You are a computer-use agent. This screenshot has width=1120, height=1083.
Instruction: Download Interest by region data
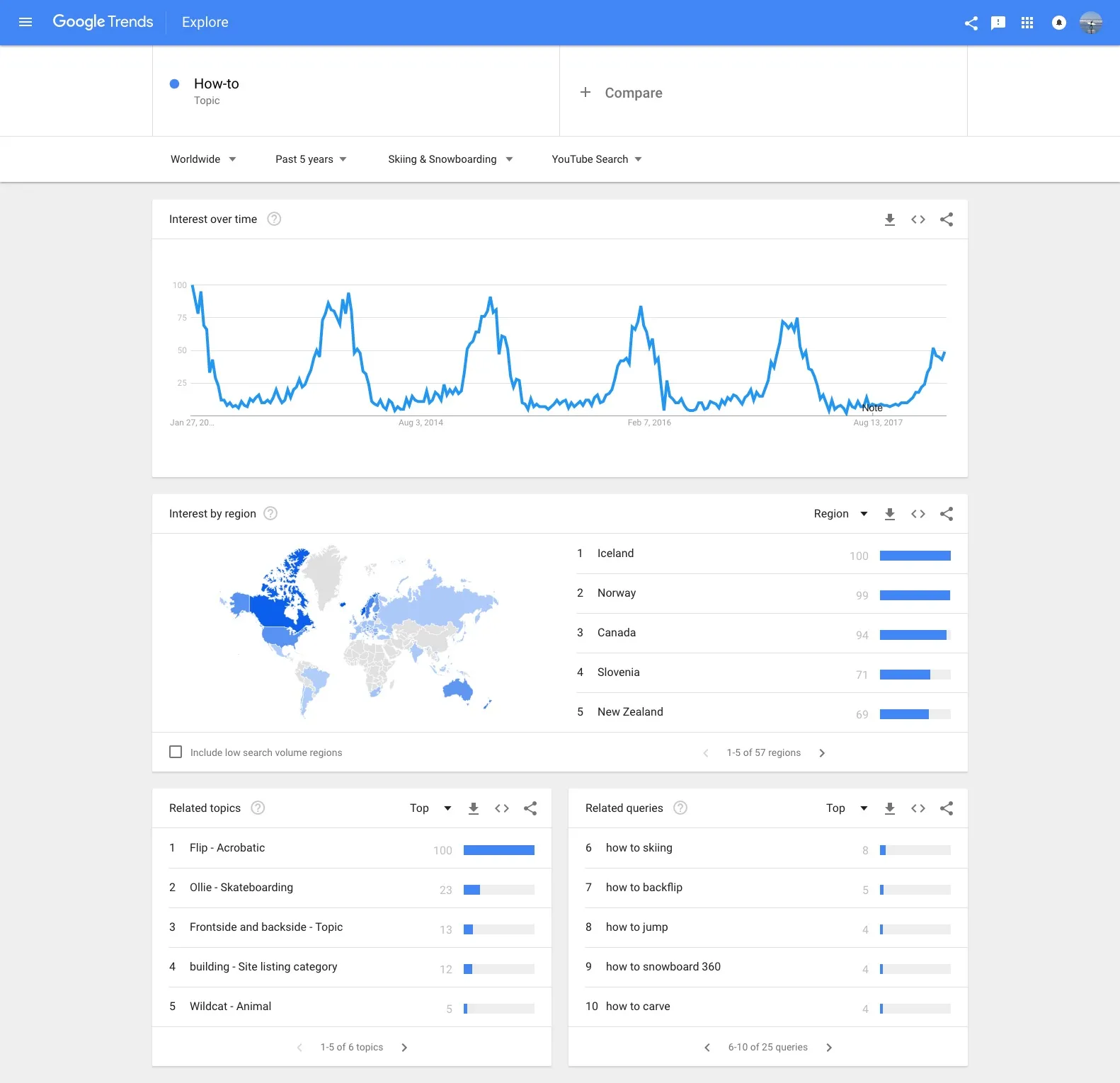tap(890, 514)
